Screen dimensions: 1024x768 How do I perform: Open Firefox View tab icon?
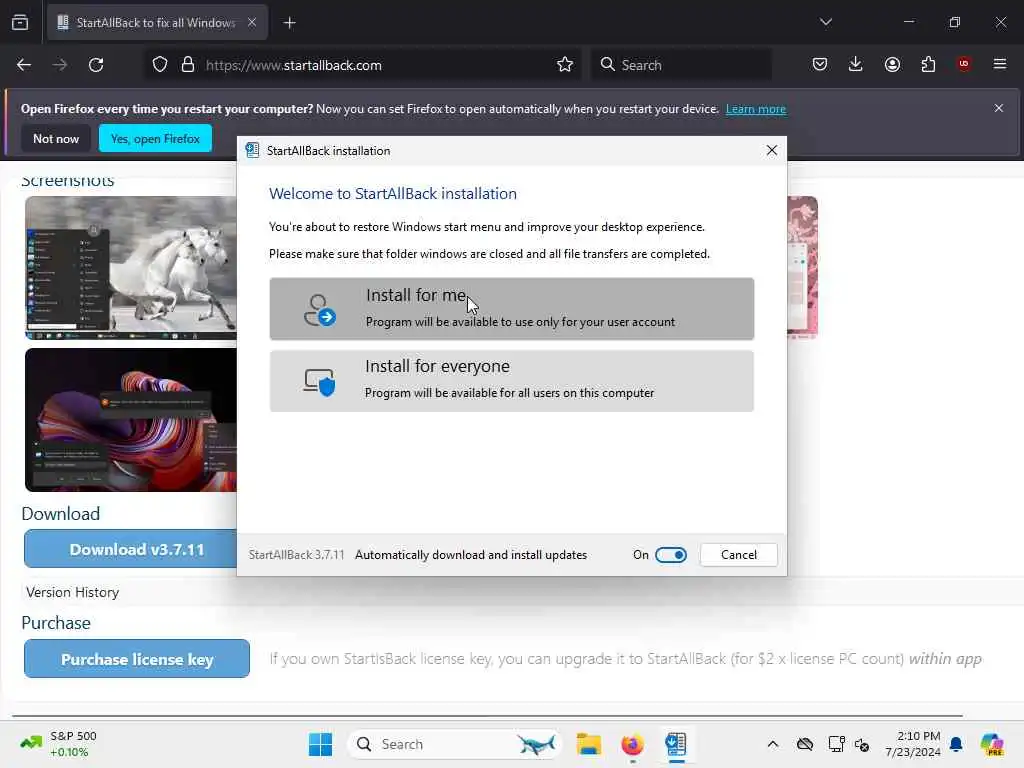coord(20,22)
